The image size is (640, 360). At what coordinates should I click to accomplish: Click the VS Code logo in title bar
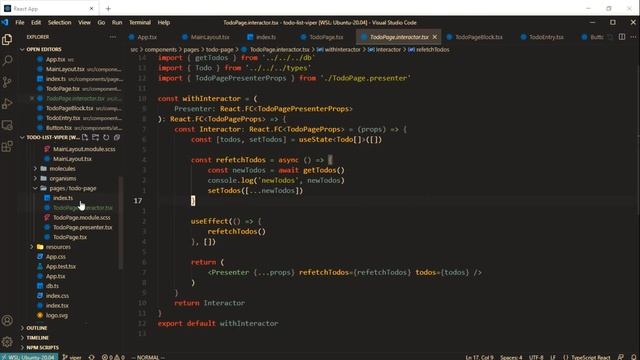[5, 22]
